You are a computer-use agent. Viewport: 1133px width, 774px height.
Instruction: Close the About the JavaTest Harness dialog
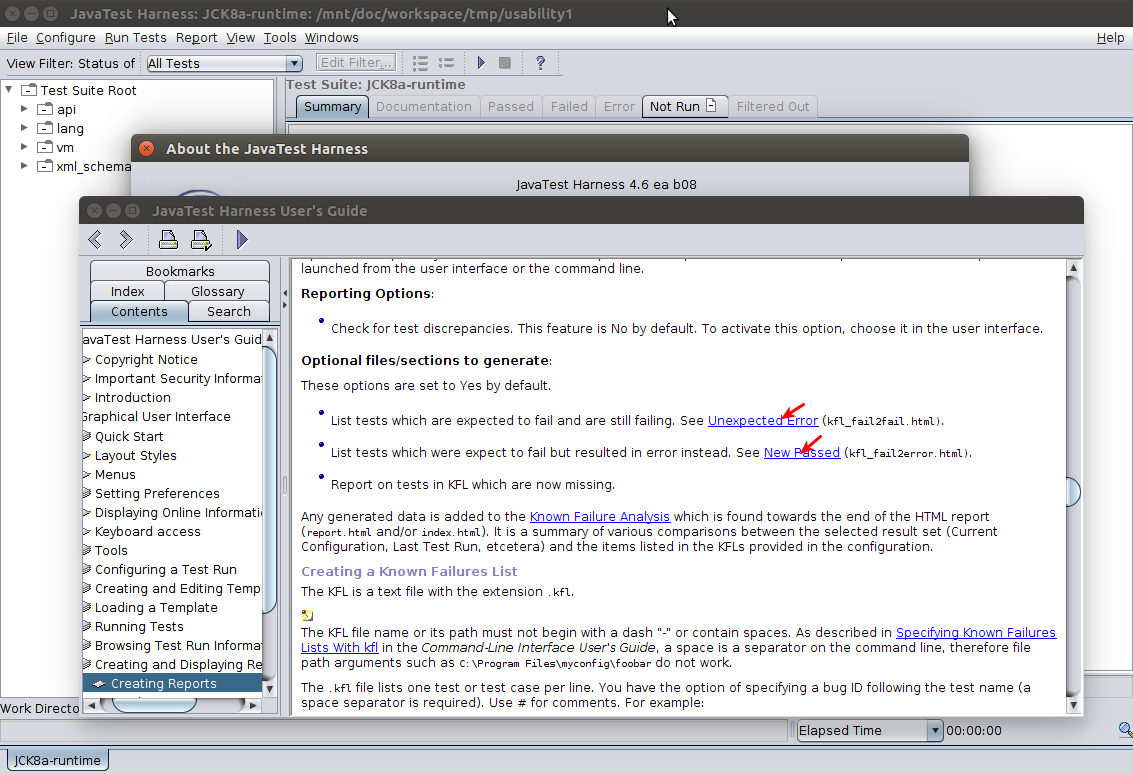point(147,149)
